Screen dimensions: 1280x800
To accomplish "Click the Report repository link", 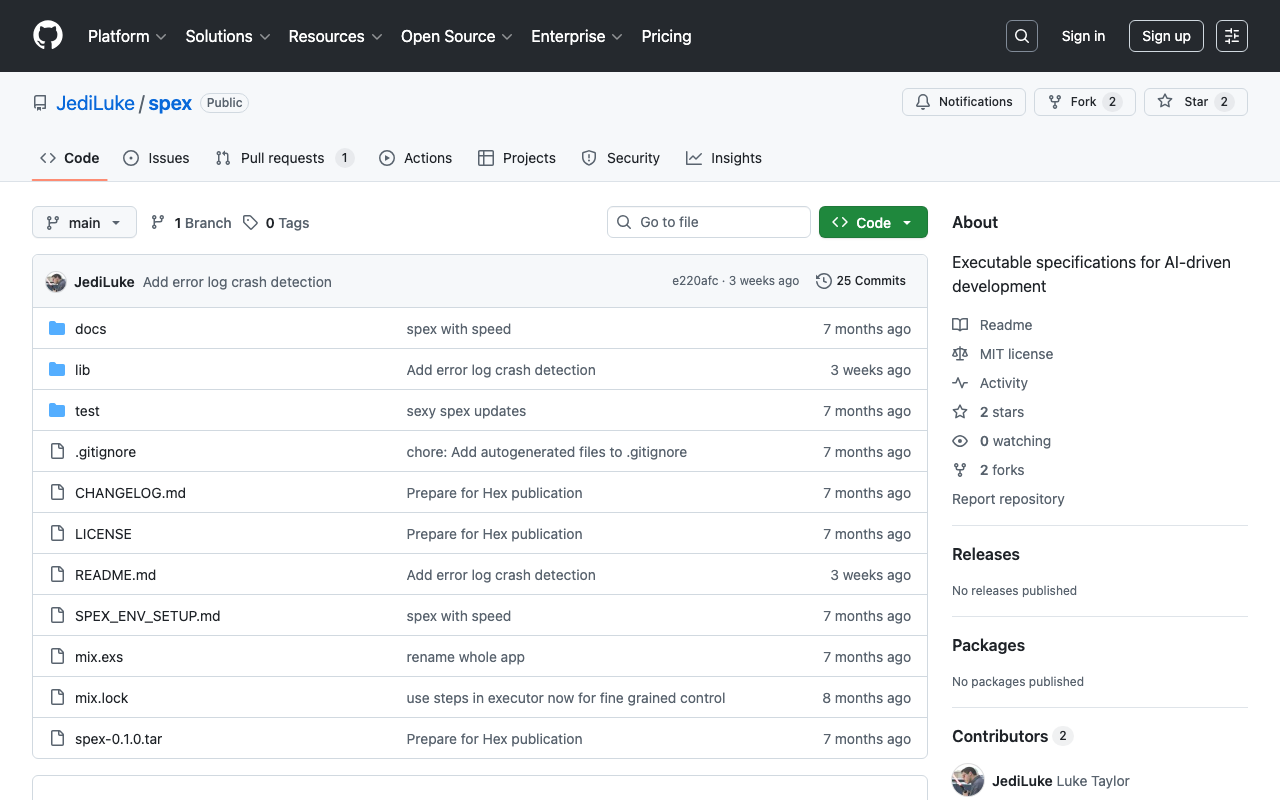I will (1008, 498).
